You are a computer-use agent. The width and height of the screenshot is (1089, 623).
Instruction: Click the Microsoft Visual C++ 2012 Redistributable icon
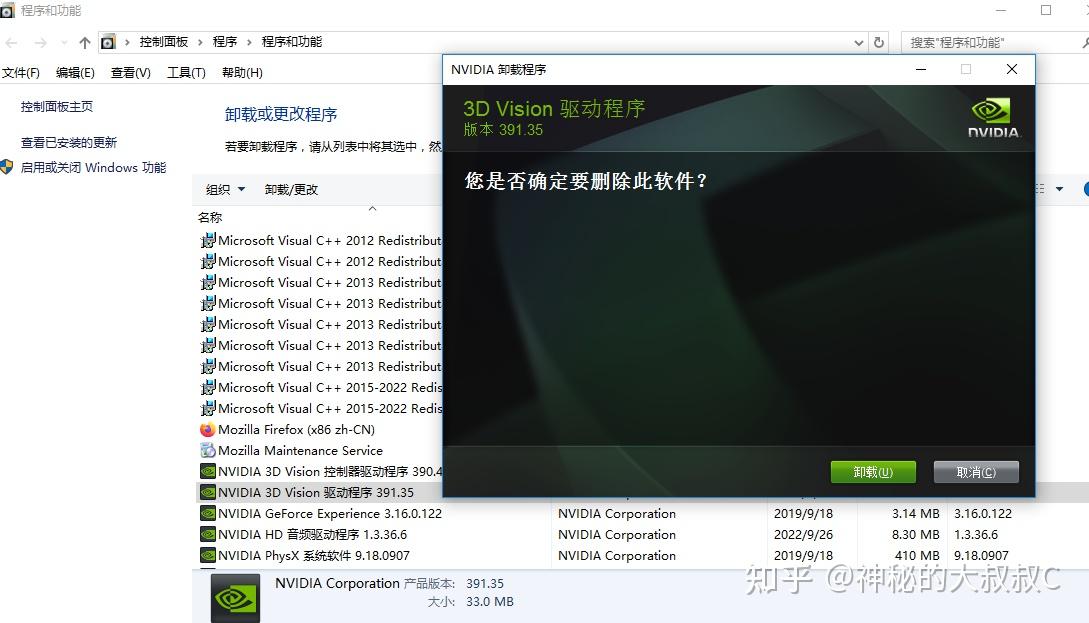[208, 240]
